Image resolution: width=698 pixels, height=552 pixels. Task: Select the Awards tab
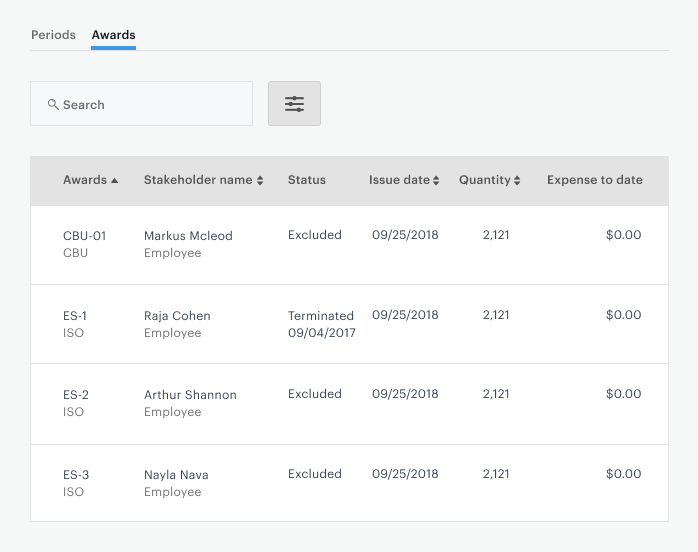(114, 35)
